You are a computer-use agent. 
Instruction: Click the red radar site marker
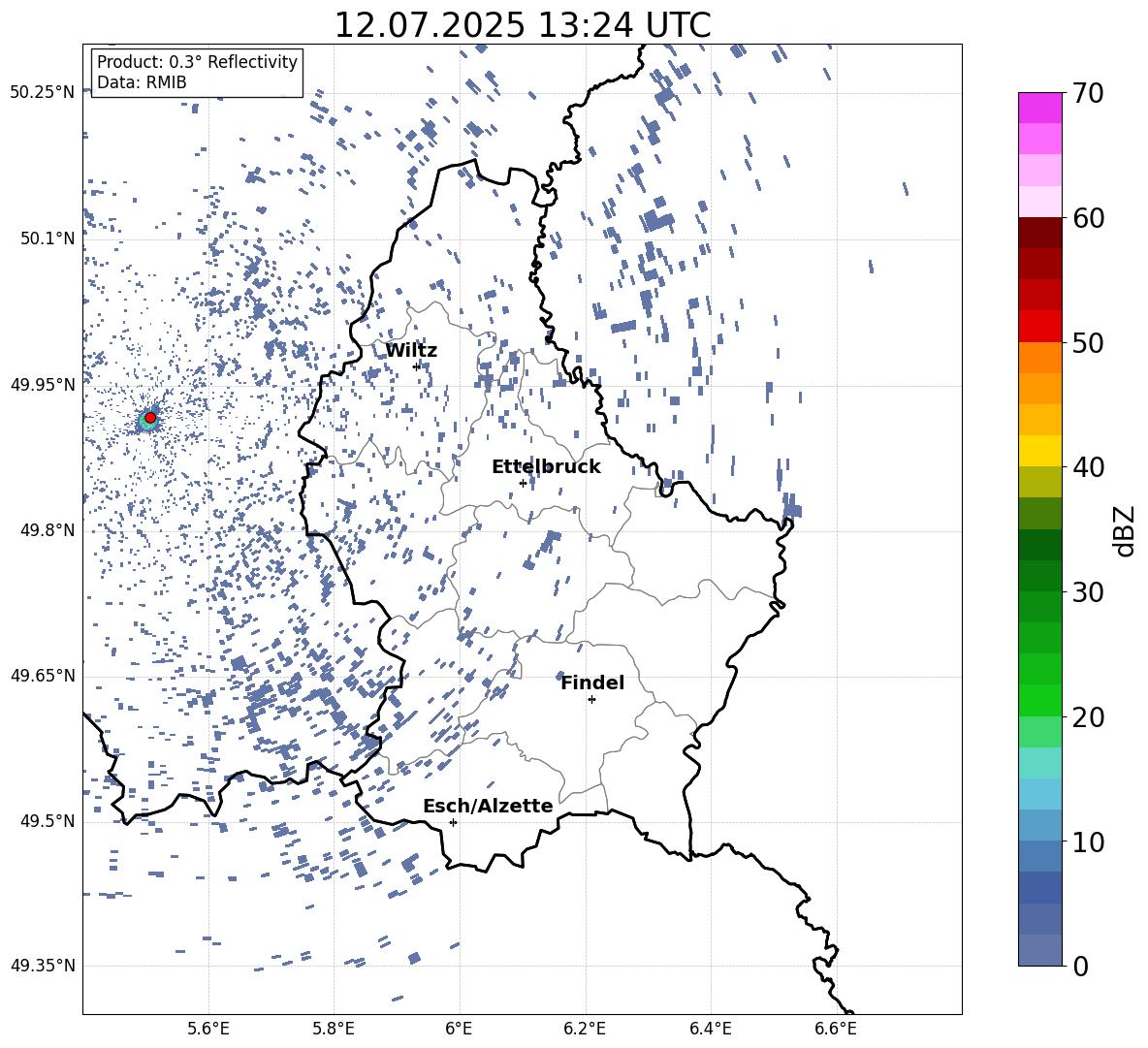[150, 418]
